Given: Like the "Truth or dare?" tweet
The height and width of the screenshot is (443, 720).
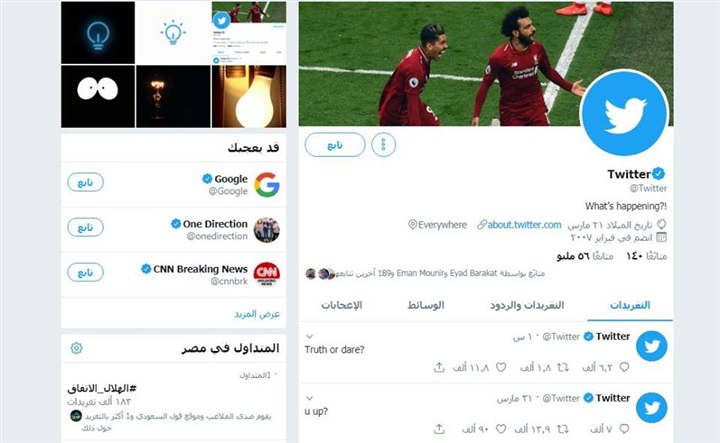Looking at the screenshot, I should click(501, 367).
